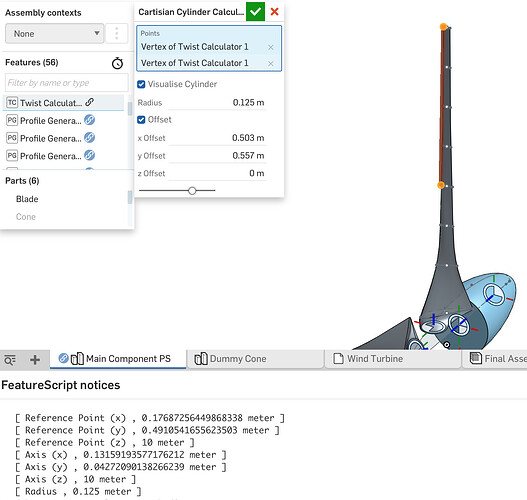
Task: Click the regeneration time stopwatch icon
Action: [117, 63]
